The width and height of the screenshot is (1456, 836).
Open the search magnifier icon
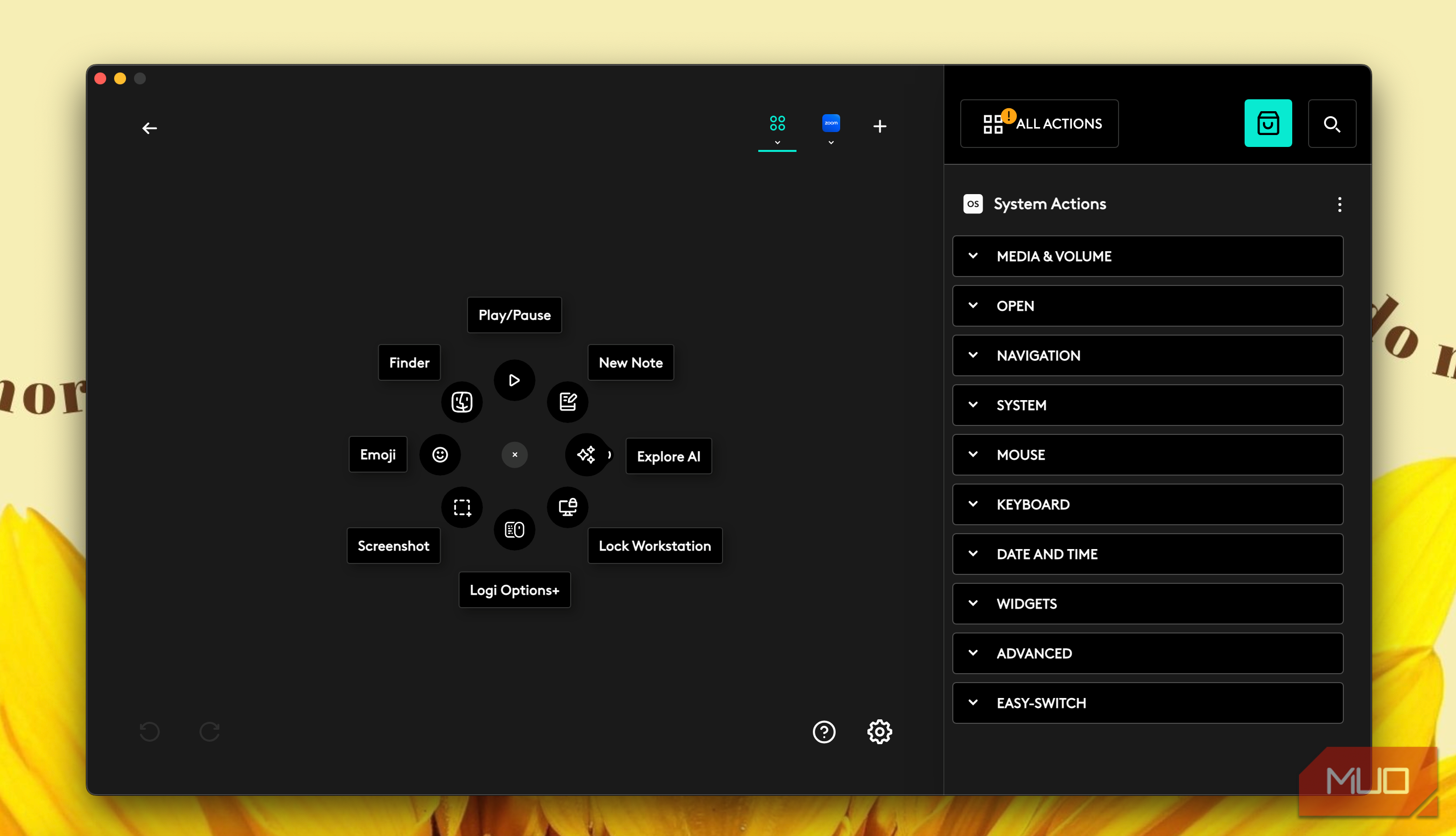(1331, 124)
